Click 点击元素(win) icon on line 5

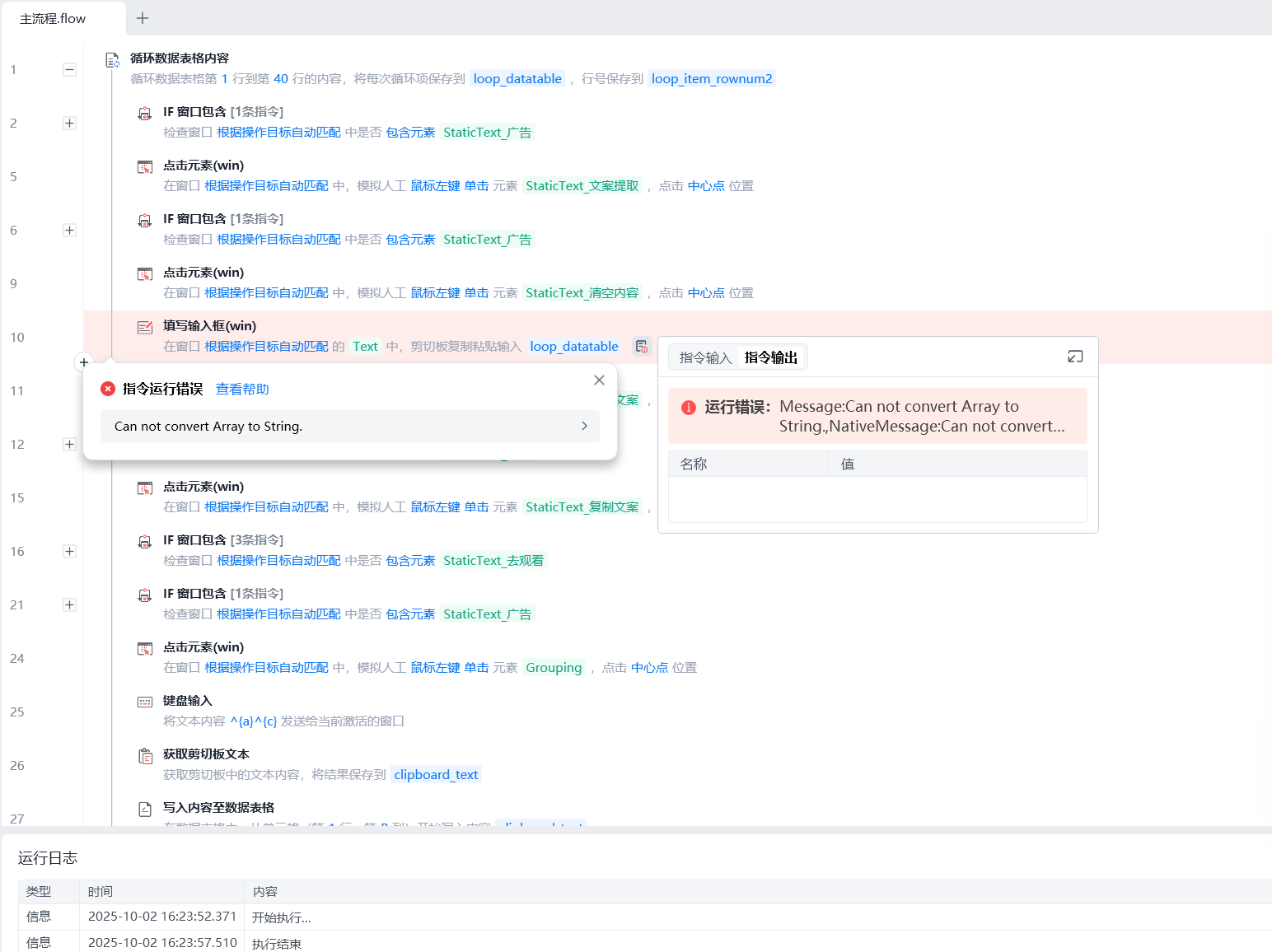tap(145, 167)
